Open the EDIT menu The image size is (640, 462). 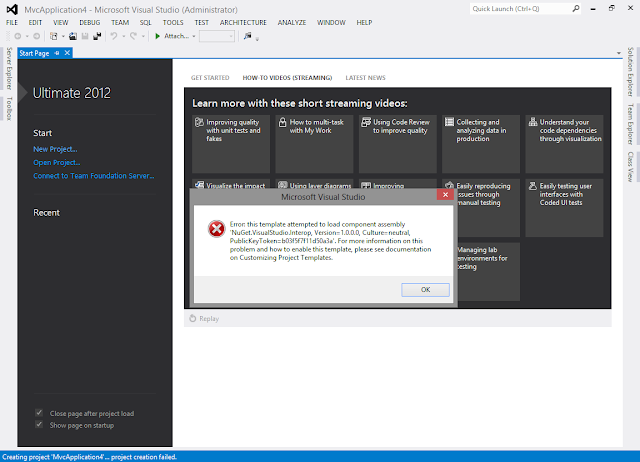click(35, 22)
